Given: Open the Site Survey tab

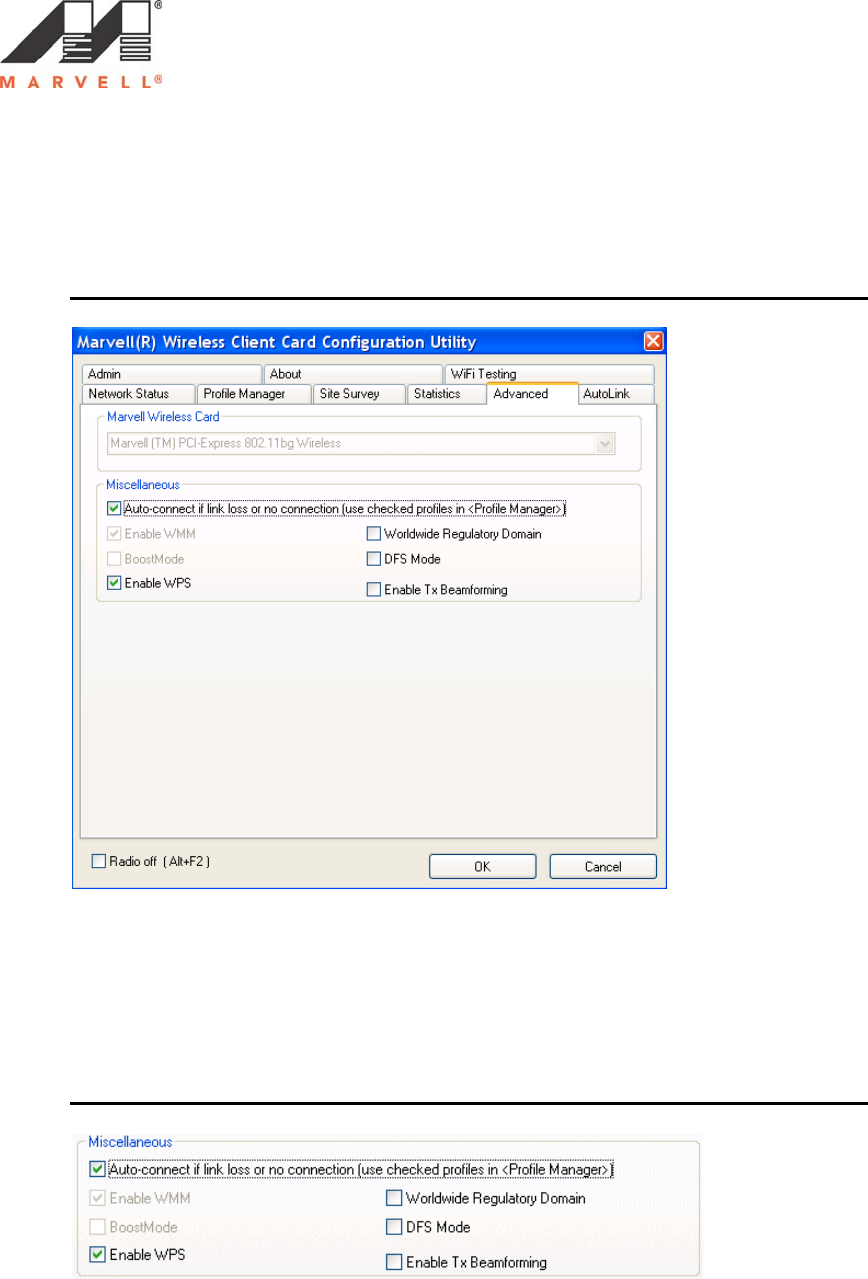Looking at the screenshot, I should pyautogui.click(x=360, y=394).
